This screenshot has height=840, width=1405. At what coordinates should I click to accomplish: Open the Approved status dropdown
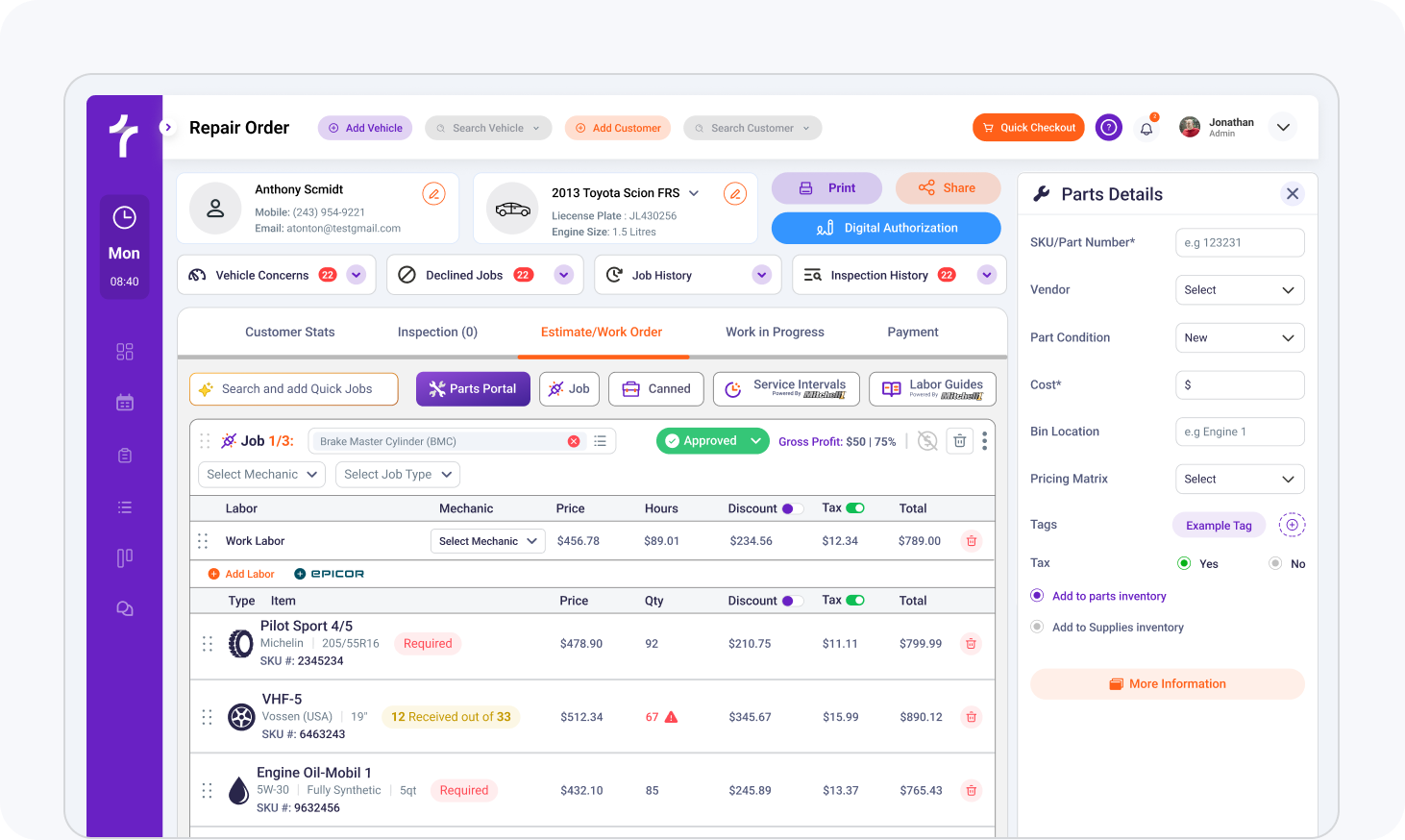click(755, 441)
